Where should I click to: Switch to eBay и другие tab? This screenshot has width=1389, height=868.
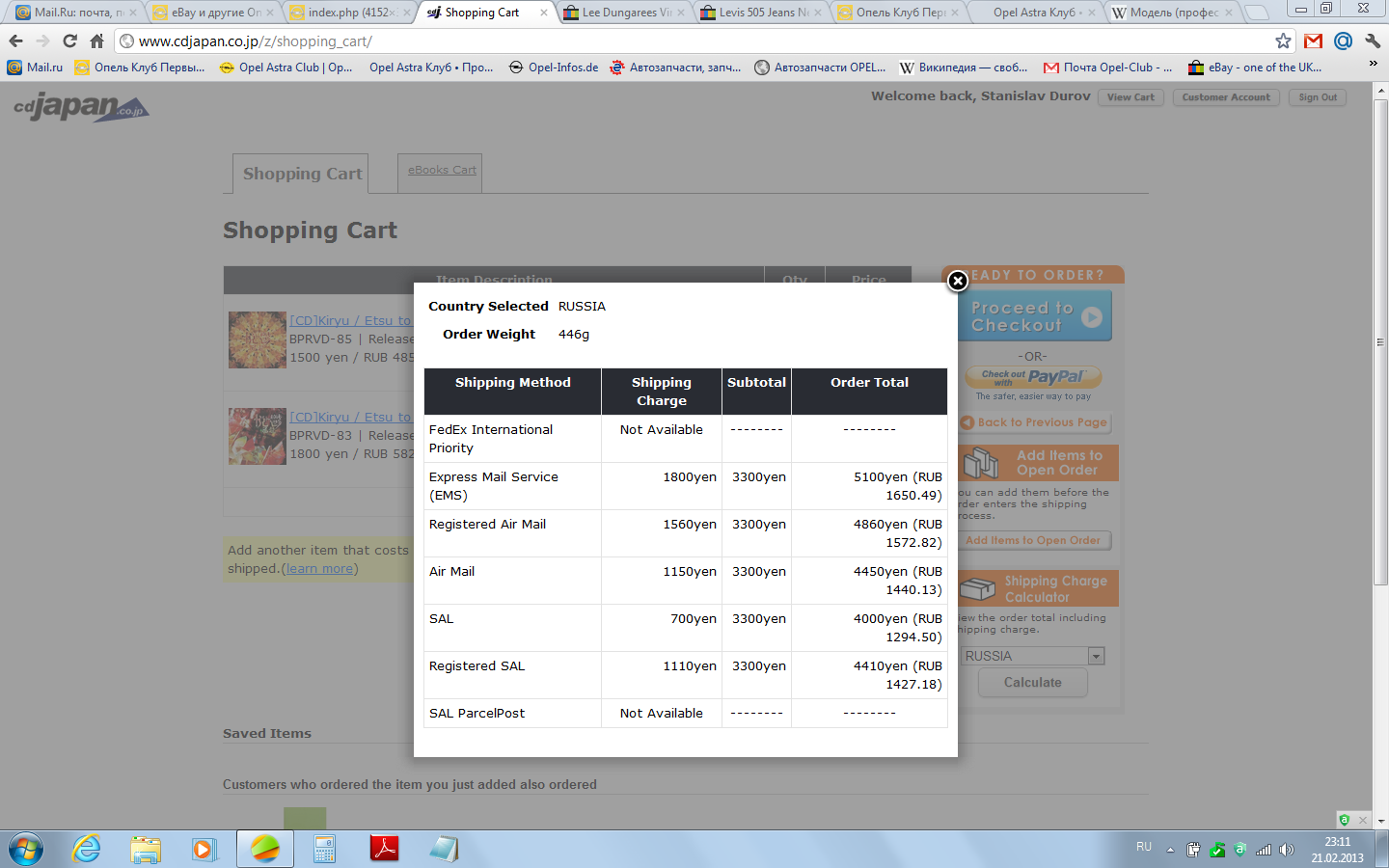[214, 13]
